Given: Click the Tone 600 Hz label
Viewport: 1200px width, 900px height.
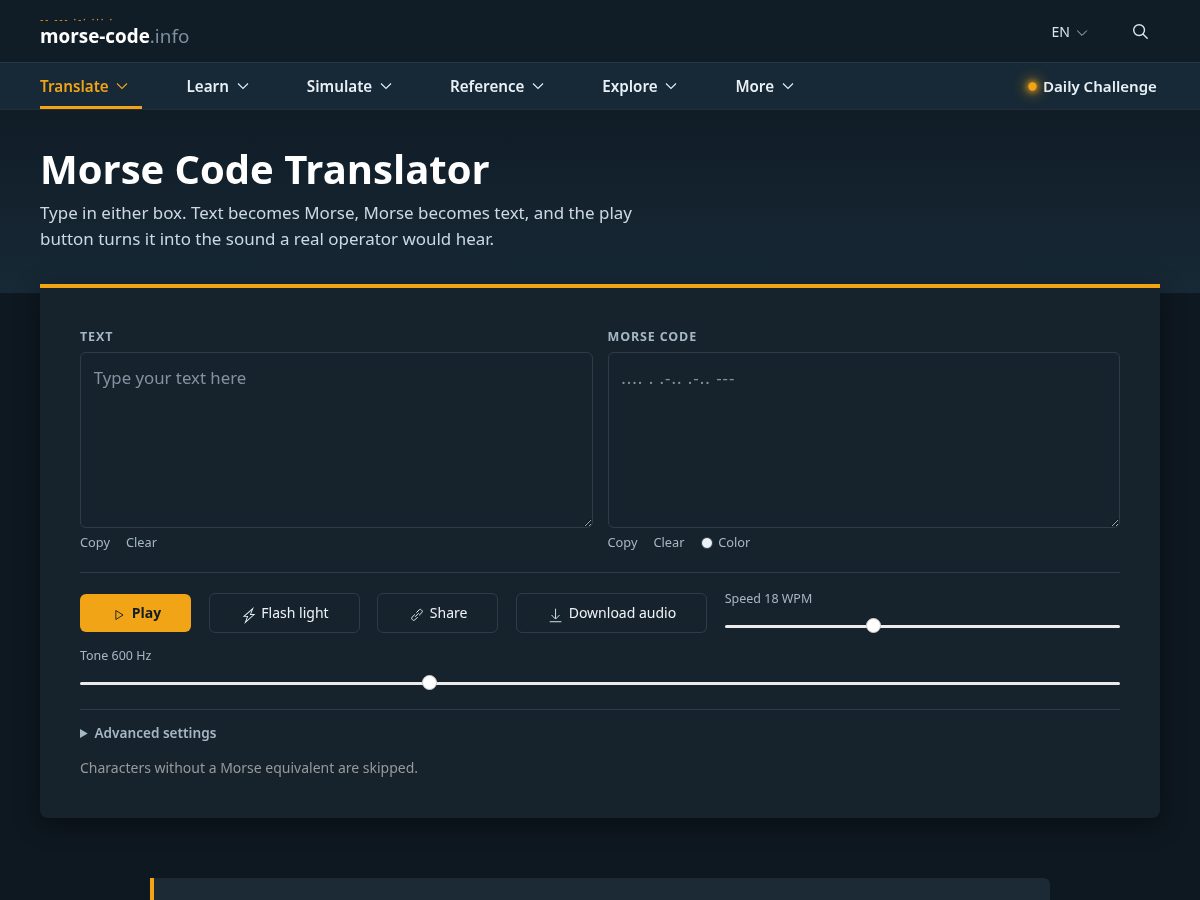Looking at the screenshot, I should (115, 656).
